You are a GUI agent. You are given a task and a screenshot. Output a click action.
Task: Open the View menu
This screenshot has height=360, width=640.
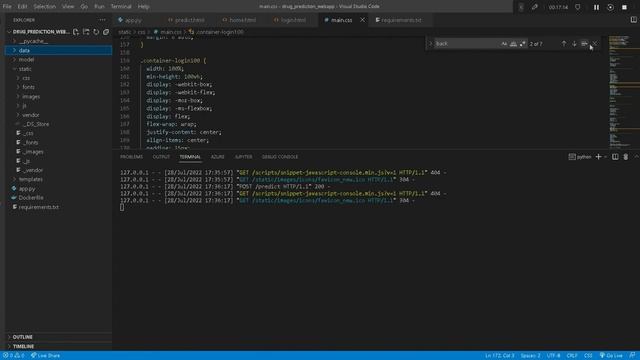click(68, 7)
